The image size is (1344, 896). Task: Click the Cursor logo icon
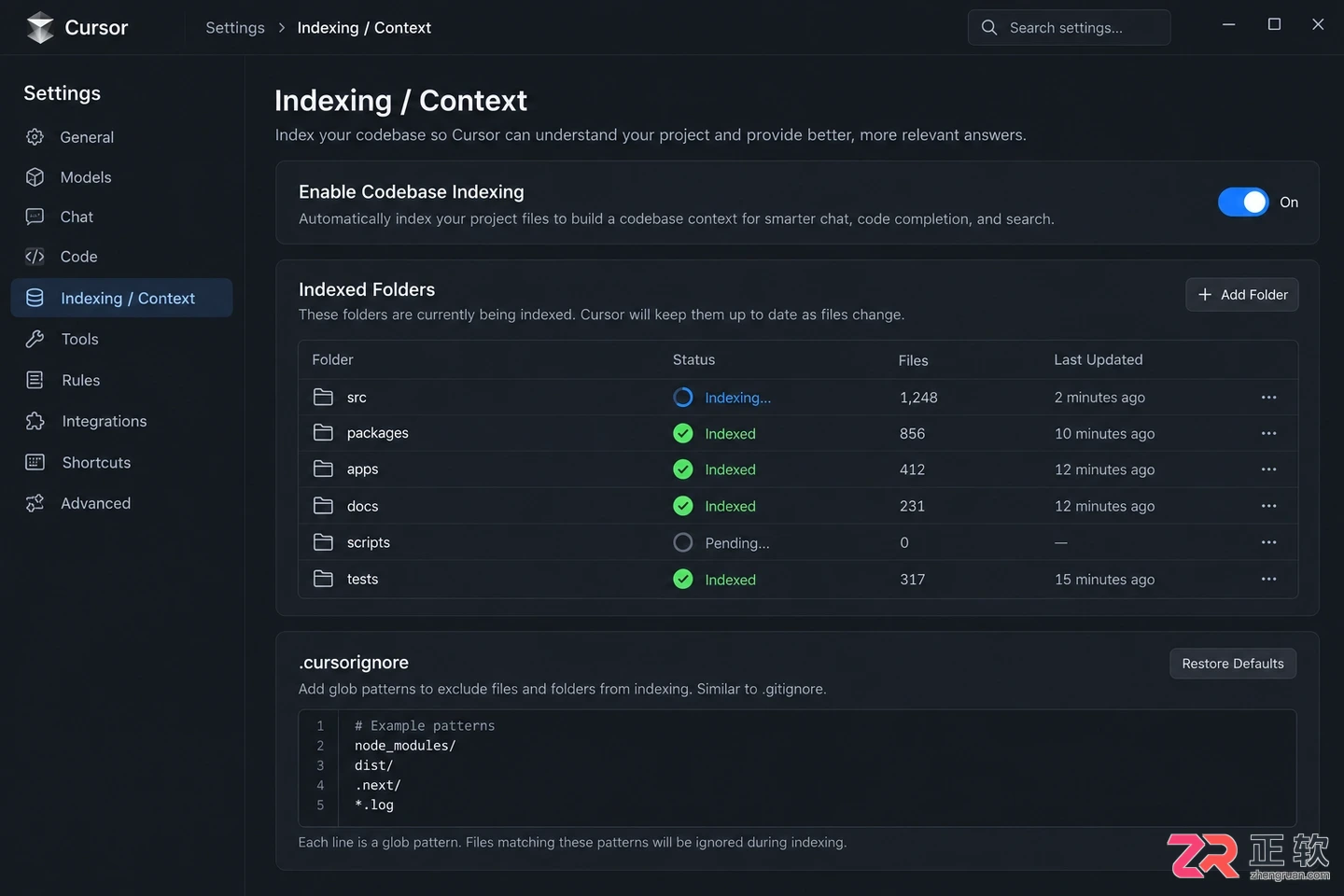[x=40, y=28]
